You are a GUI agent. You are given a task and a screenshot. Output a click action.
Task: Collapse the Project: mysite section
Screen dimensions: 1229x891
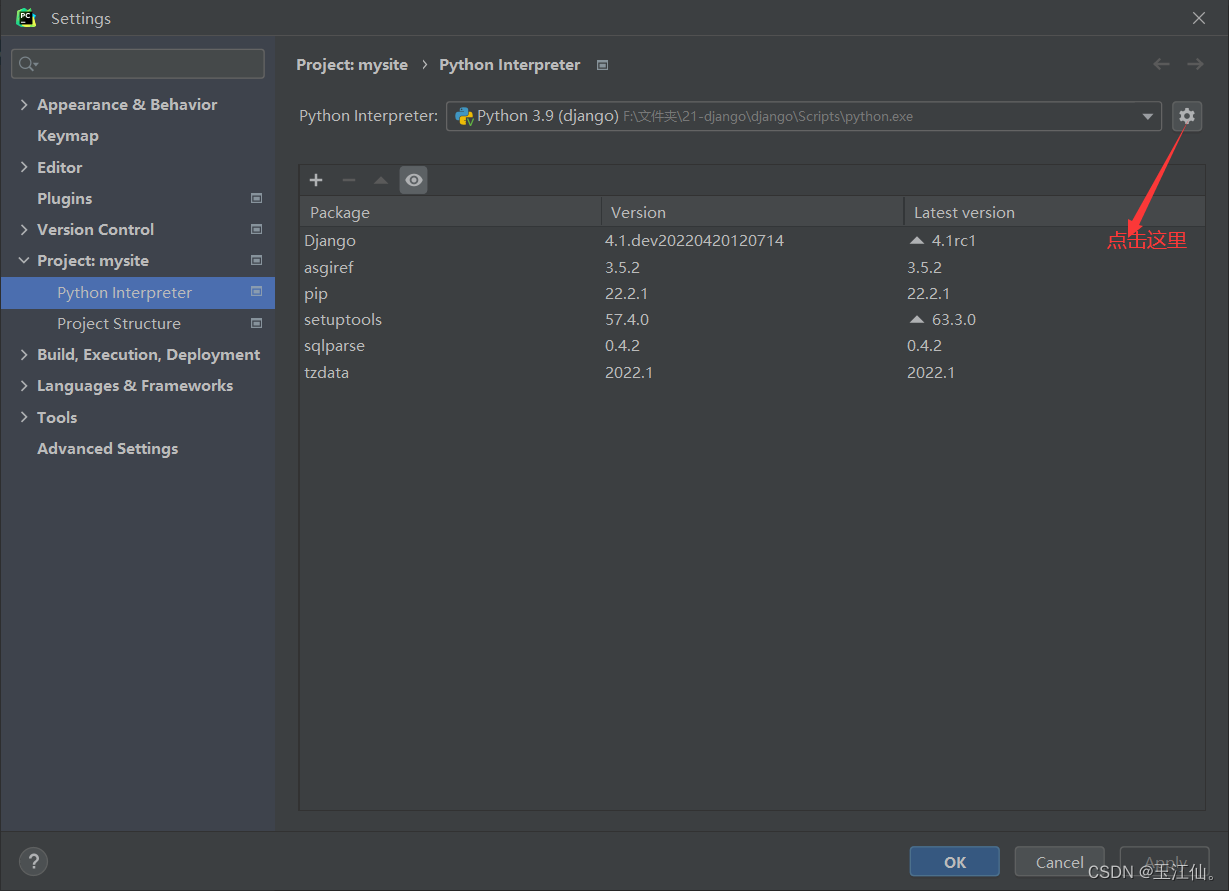click(24, 260)
